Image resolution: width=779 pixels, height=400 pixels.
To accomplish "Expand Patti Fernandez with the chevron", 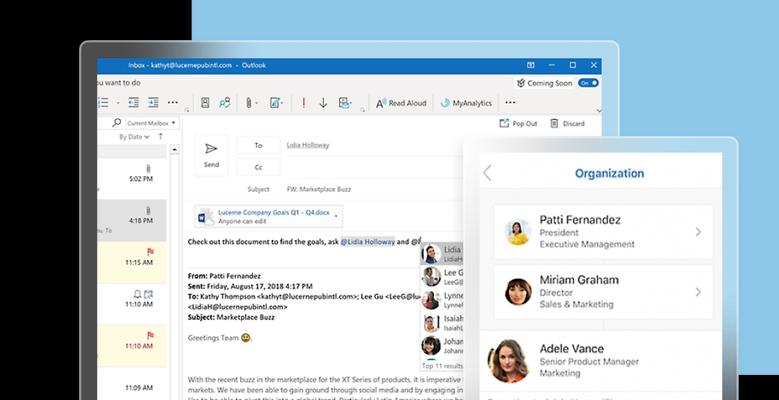I will [698, 232].
